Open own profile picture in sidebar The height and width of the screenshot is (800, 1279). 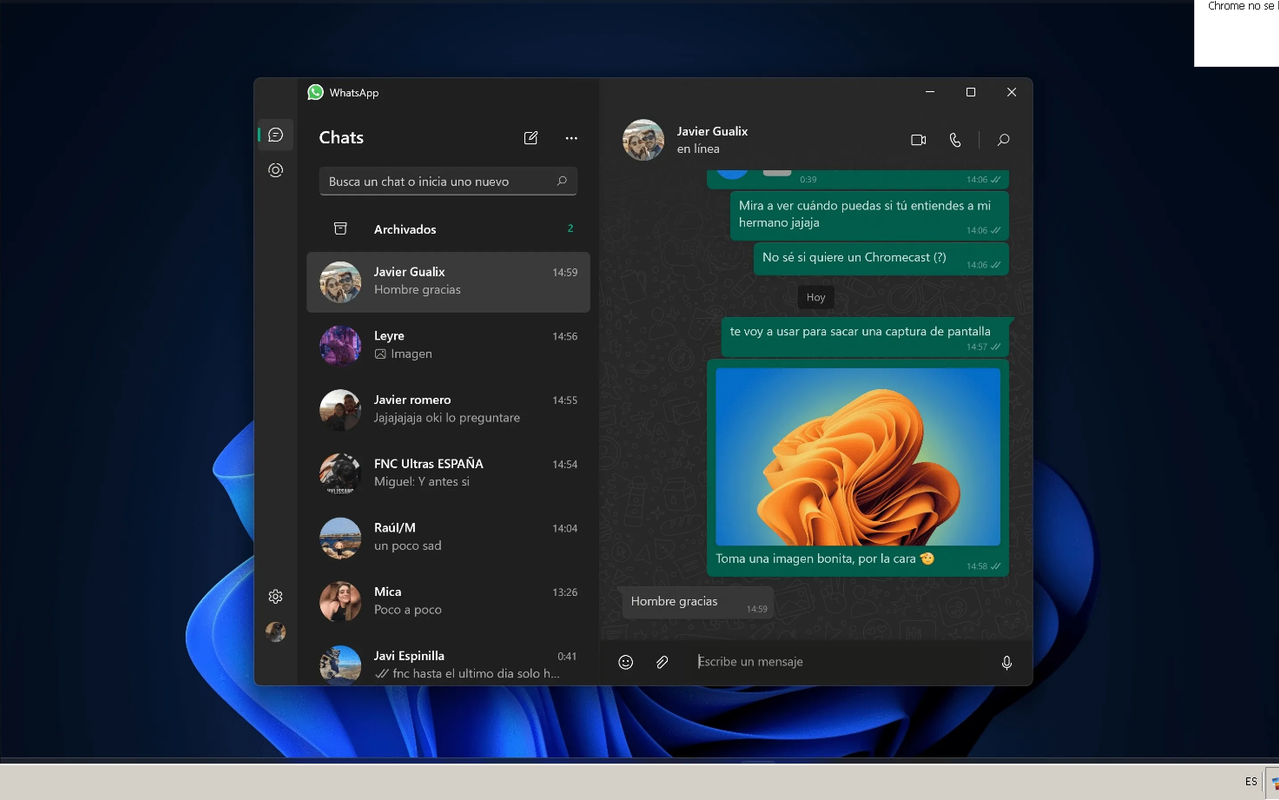(x=276, y=632)
